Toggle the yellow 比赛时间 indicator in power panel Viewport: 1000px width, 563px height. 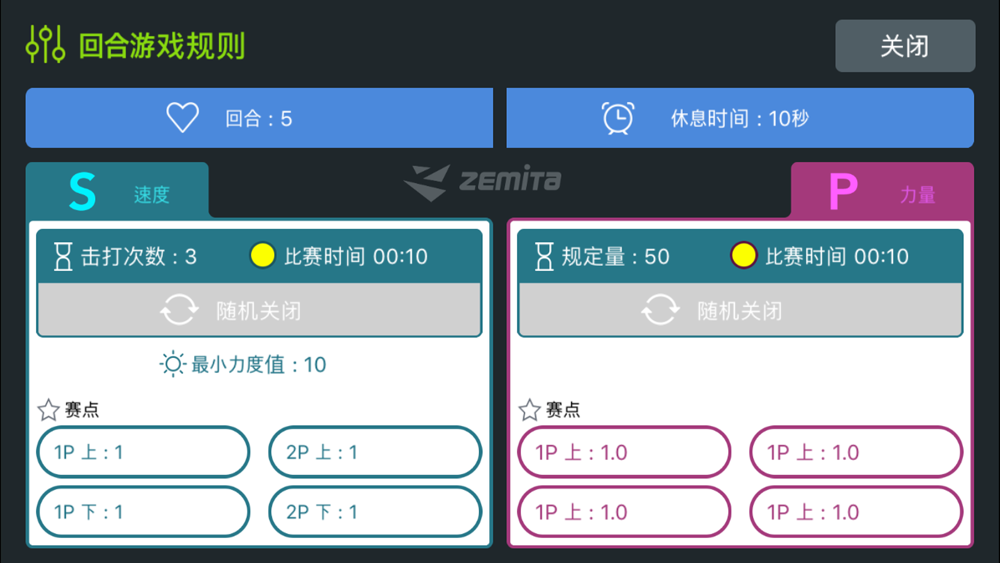[x=743, y=256]
